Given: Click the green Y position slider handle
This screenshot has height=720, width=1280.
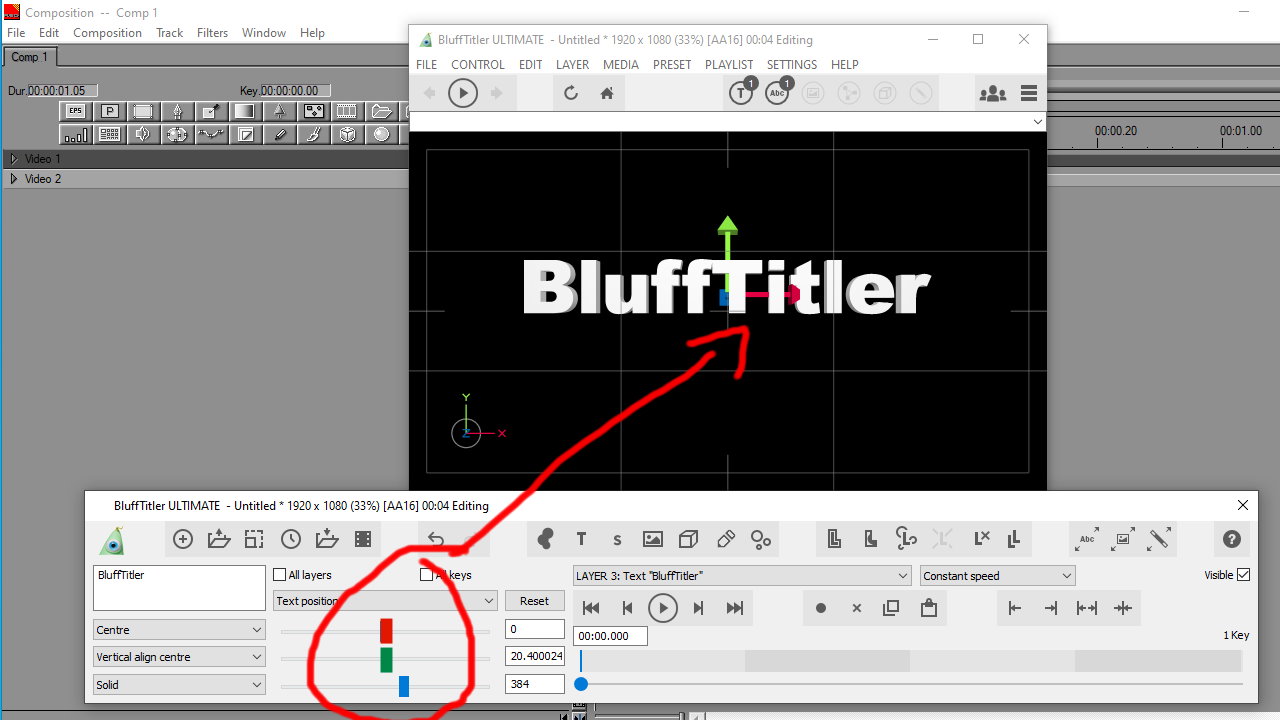Looking at the screenshot, I should coord(386,659).
